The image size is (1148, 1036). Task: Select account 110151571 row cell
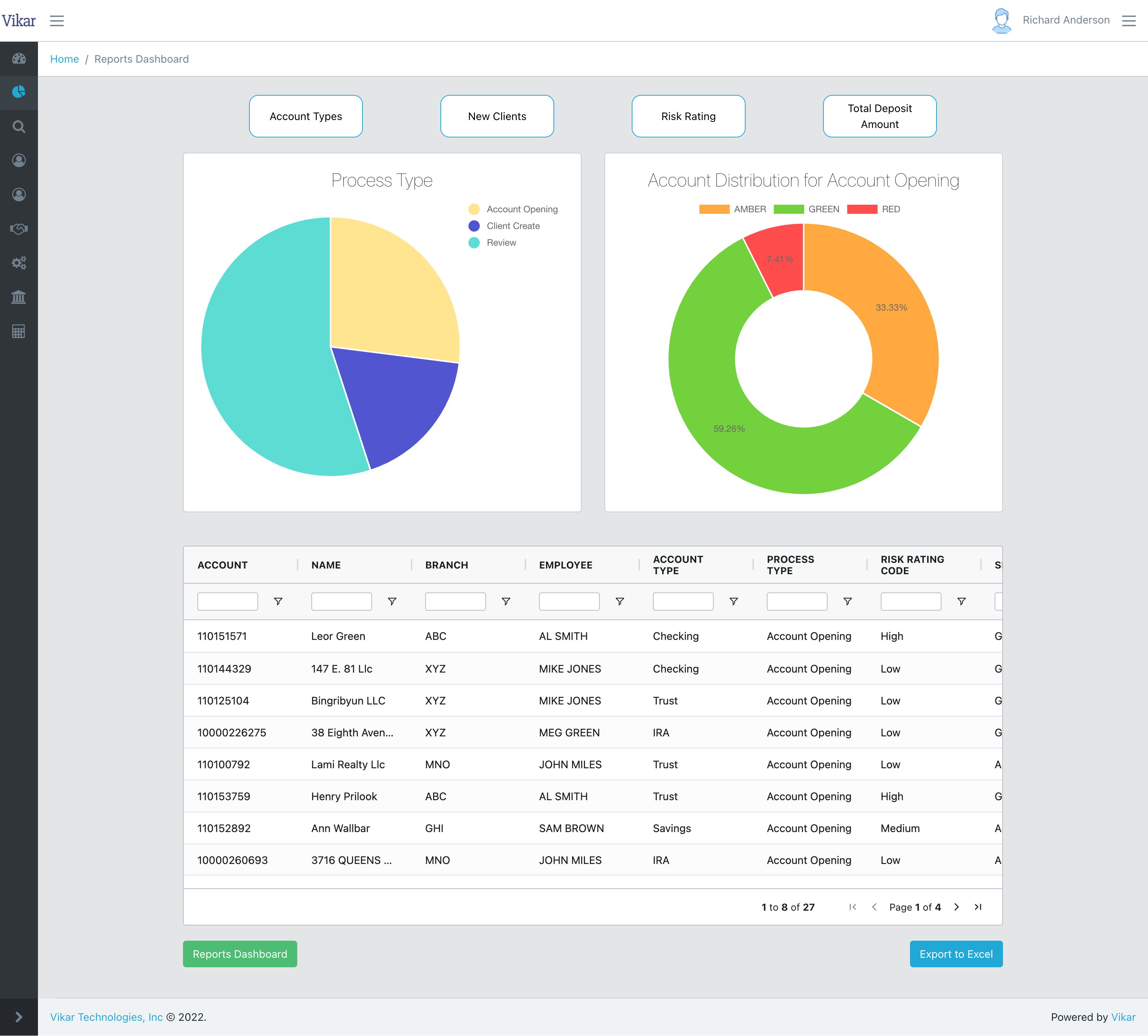tap(222, 636)
